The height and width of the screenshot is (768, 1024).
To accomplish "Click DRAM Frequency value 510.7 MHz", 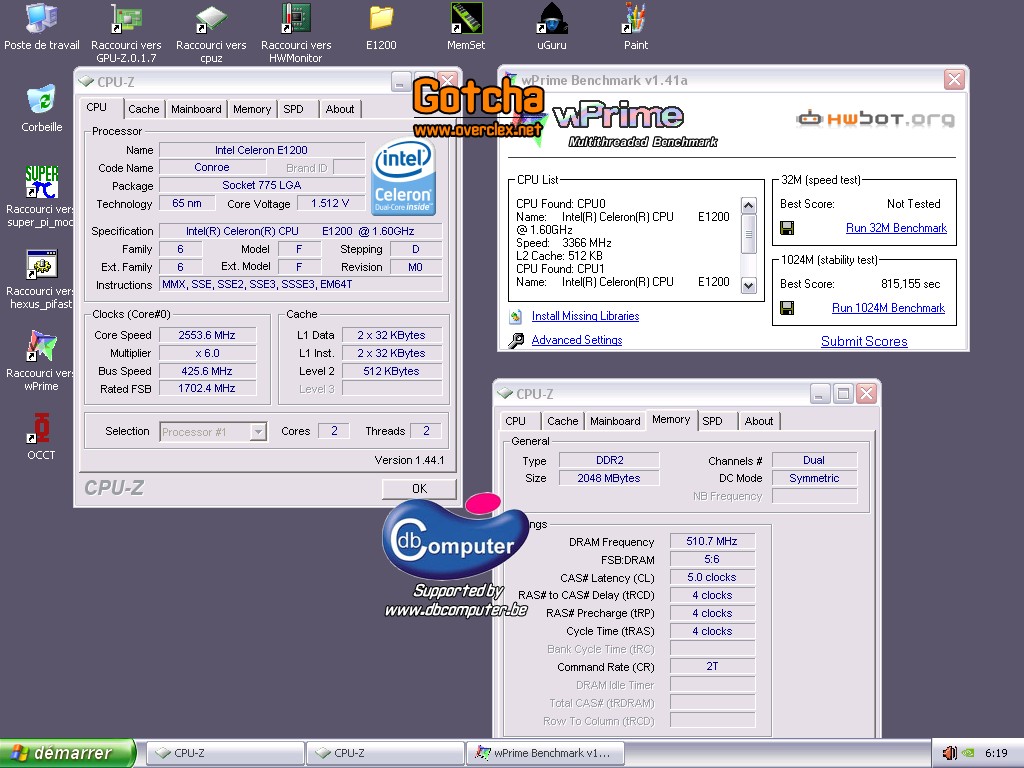I will (x=712, y=541).
